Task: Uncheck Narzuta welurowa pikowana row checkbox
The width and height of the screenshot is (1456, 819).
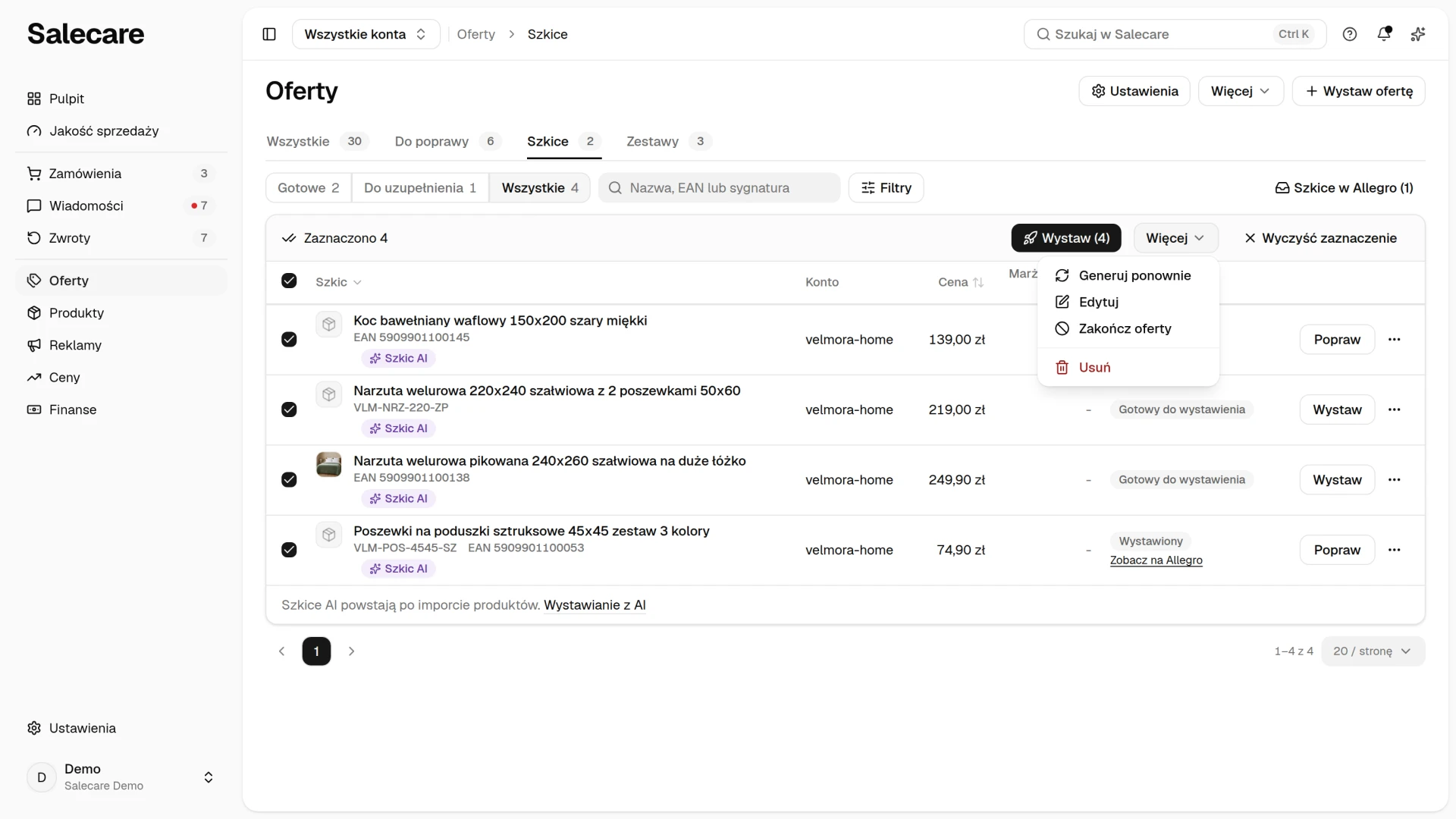Action: tap(289, 480)
